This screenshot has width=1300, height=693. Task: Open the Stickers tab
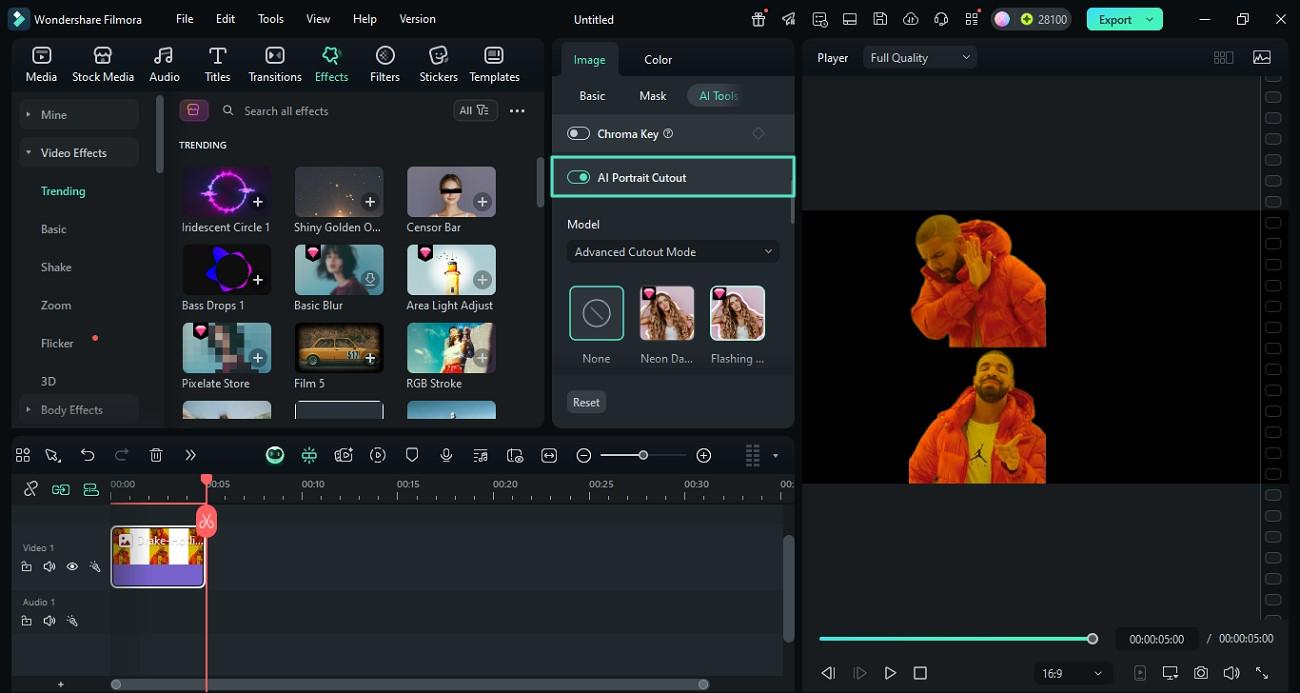tap(438, 64)
